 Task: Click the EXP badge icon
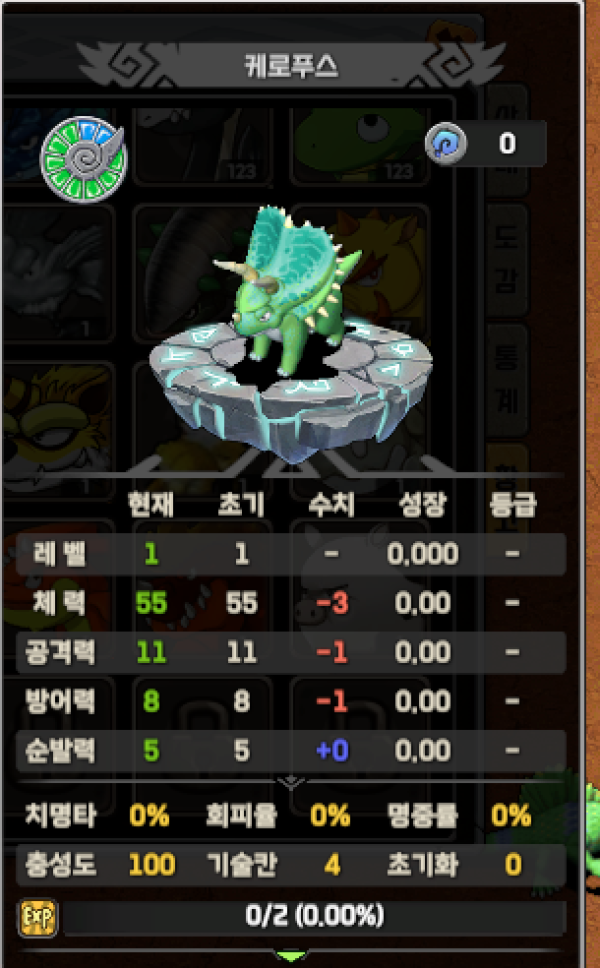[38, 918]
